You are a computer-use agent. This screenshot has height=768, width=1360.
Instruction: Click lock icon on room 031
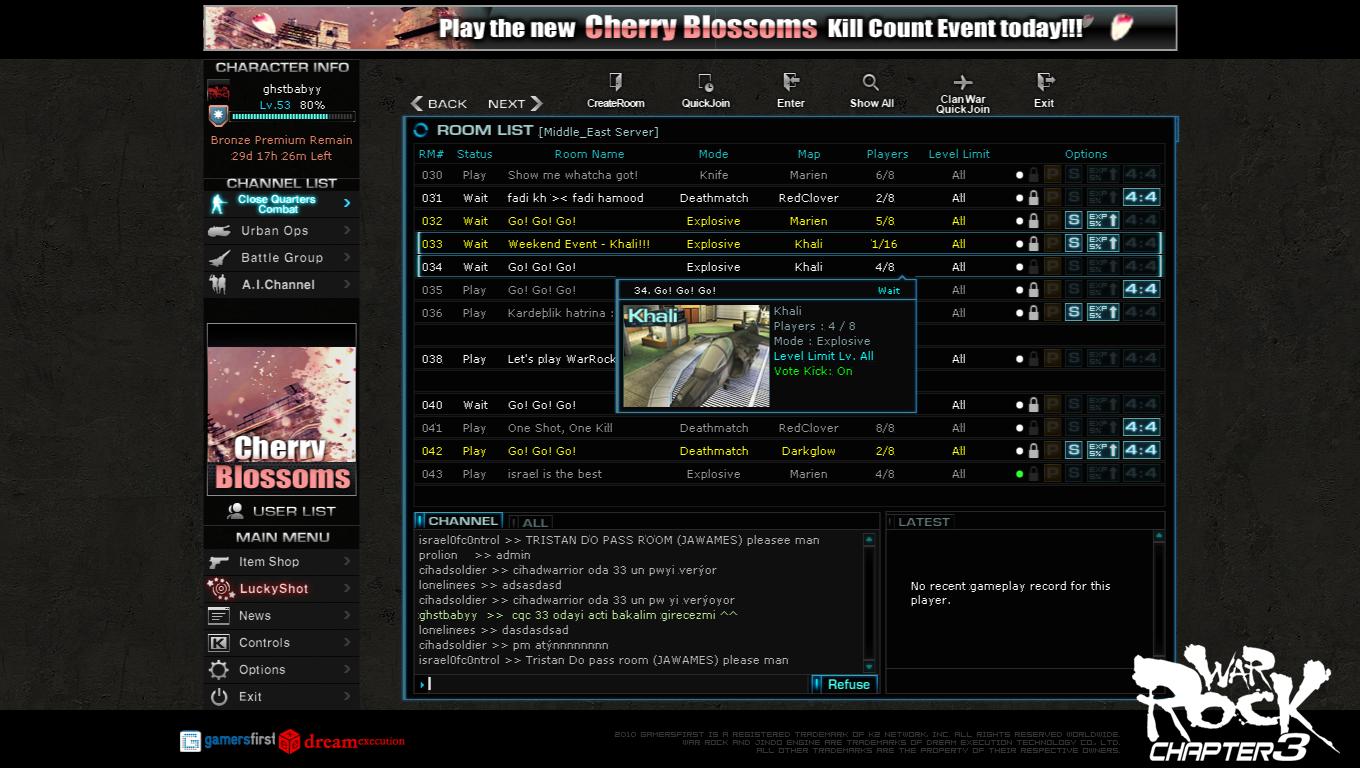(1033, 198)
